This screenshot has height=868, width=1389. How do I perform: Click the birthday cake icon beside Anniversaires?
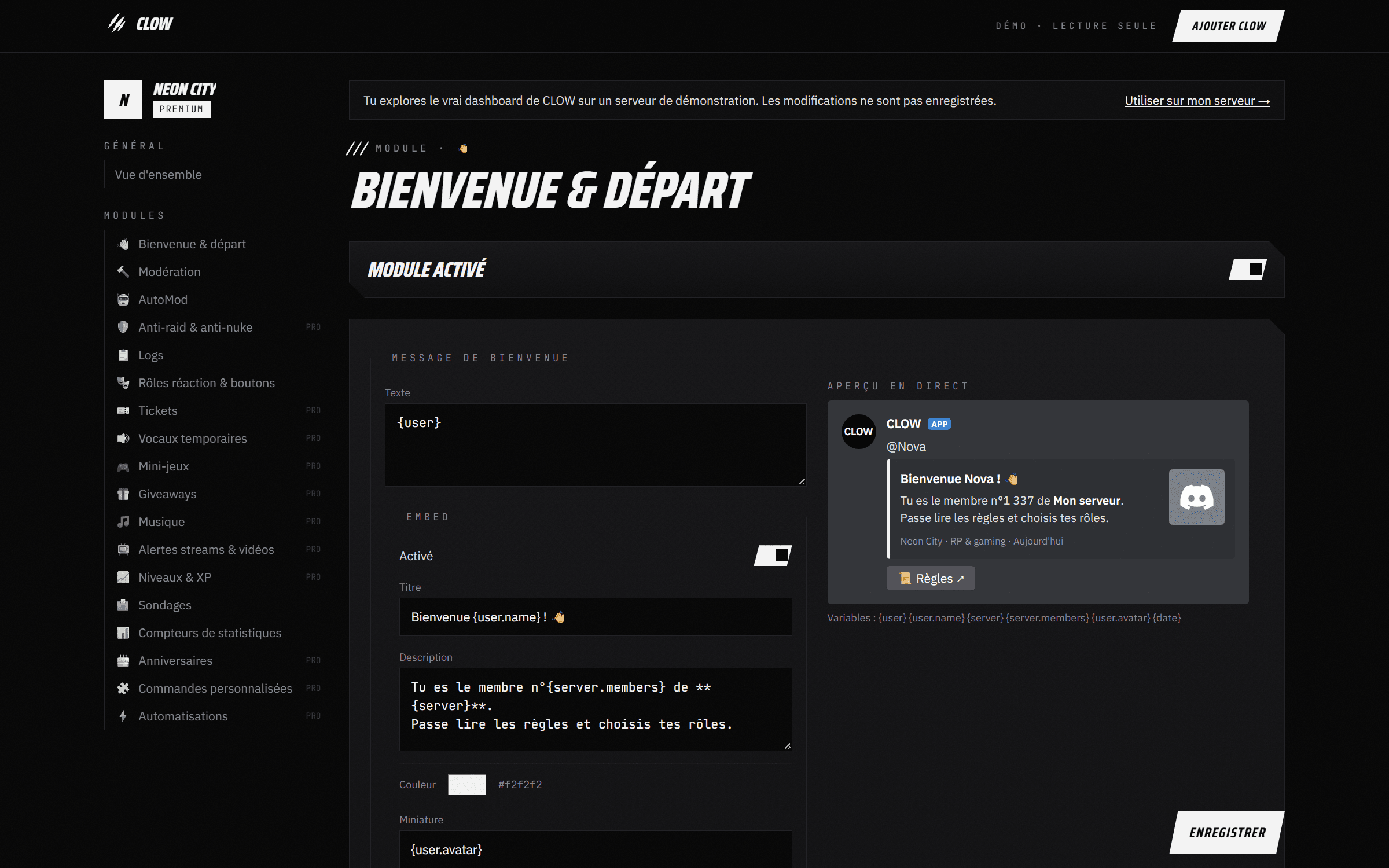(123, 661)
